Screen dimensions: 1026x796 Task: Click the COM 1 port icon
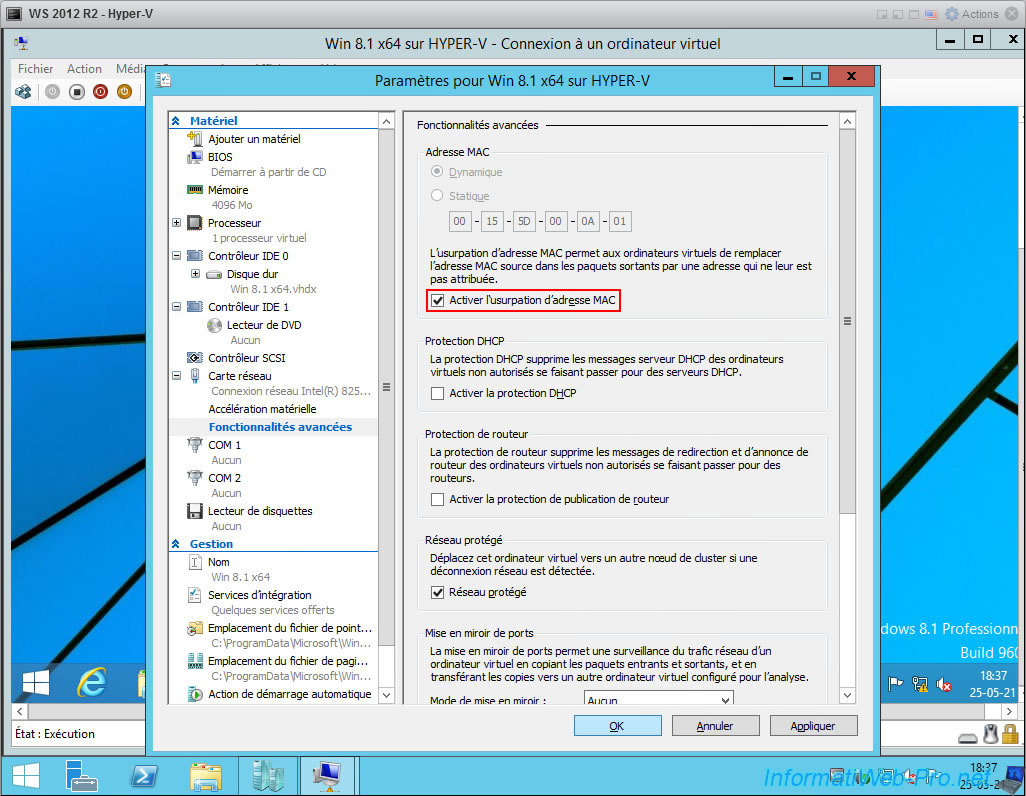tap(194, 445)
